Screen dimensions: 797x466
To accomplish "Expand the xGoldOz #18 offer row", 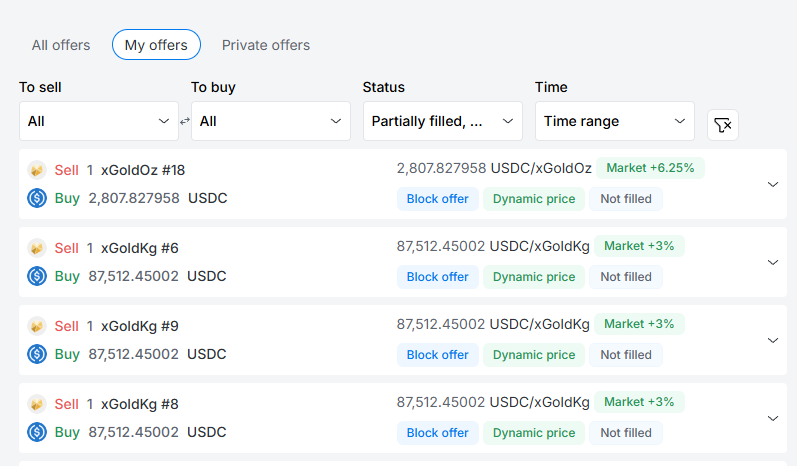I will tap(772, 184).
